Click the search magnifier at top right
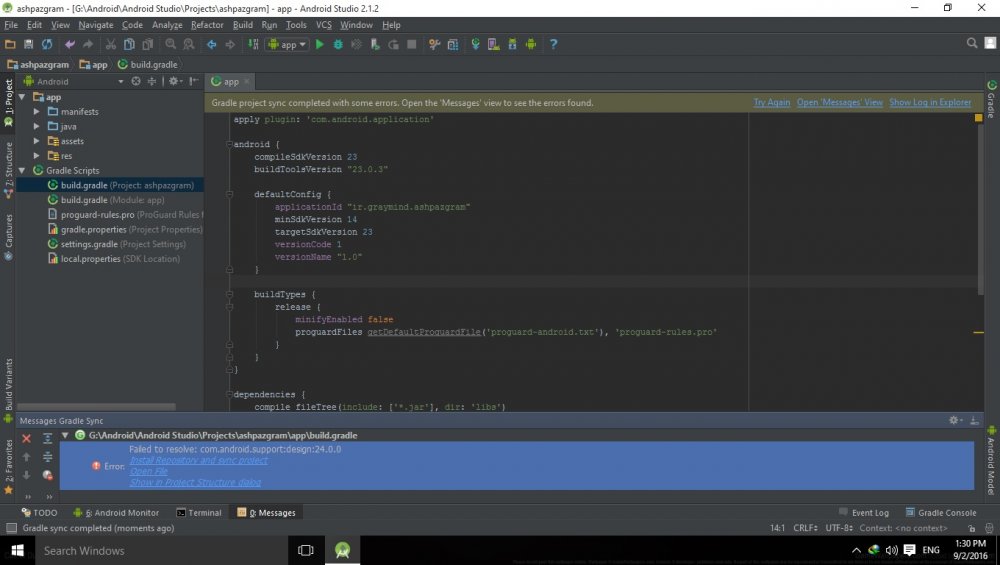The width and height of the screenshot is (1000, 565). pos(972,43)
